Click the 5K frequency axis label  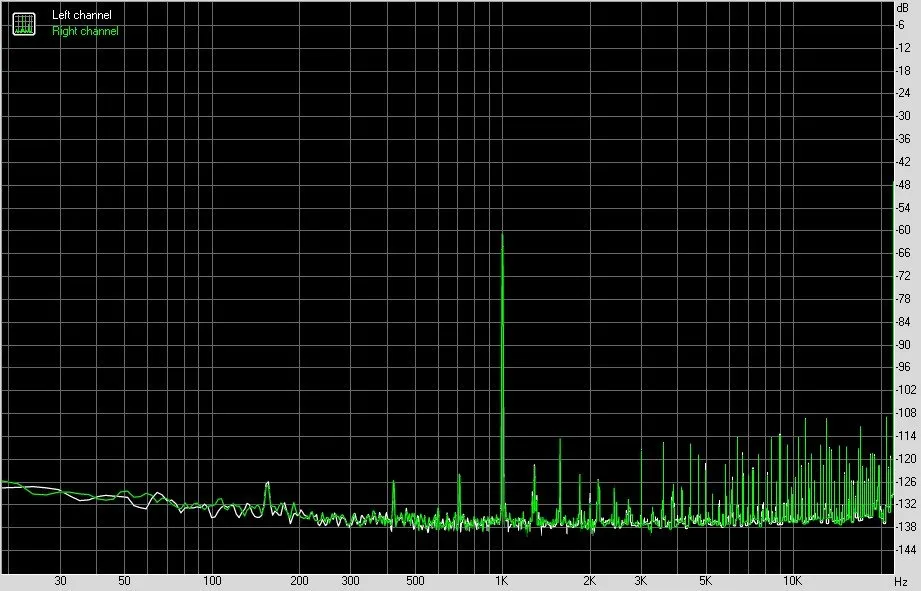tap(705, 581)
